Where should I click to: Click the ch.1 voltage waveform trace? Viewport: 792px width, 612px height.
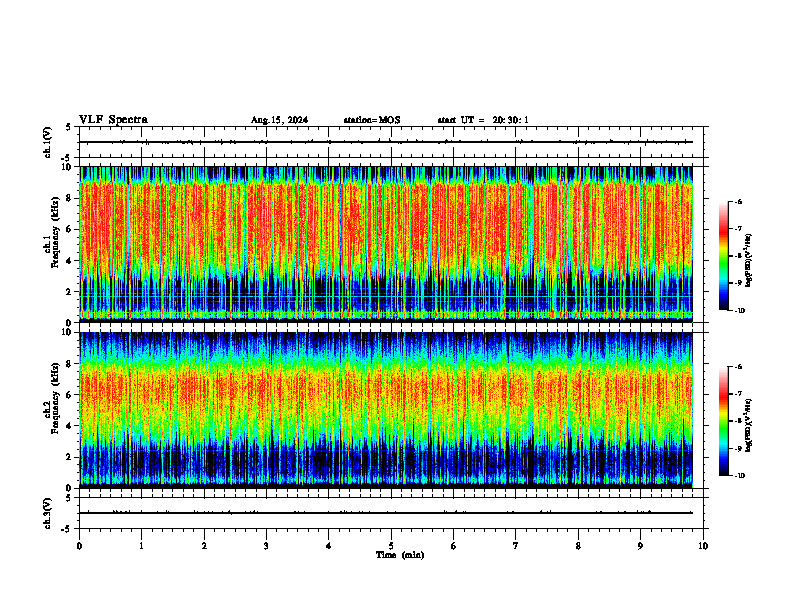386,142
